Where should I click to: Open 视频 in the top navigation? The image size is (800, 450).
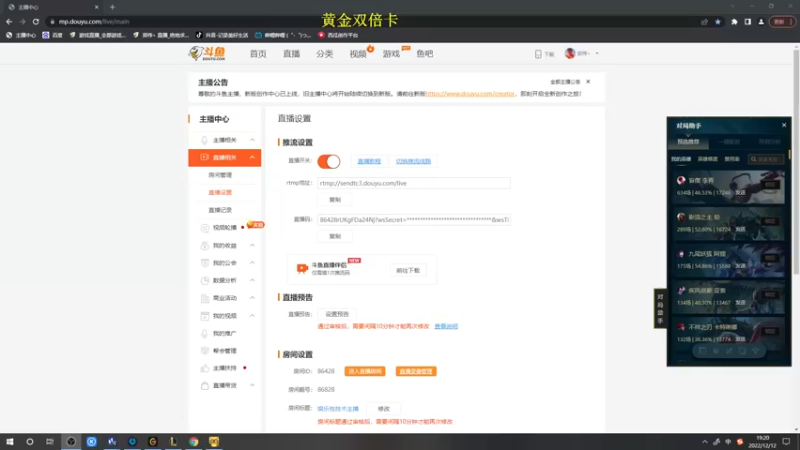[x=358, y=54]
